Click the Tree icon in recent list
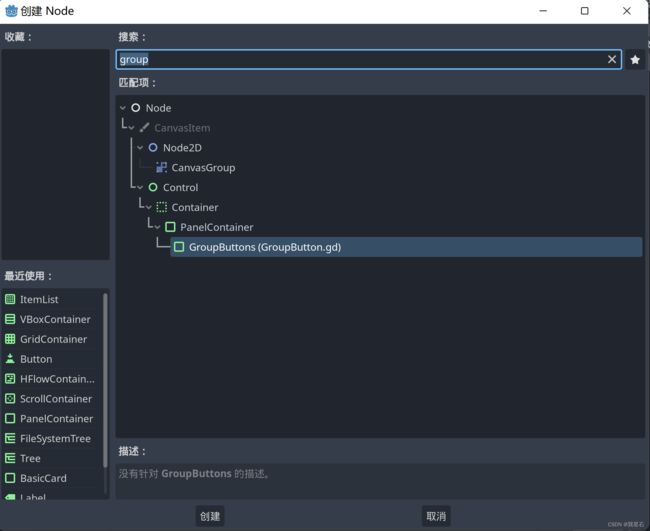This screenshot has width=650, height=531. [10, 458]
